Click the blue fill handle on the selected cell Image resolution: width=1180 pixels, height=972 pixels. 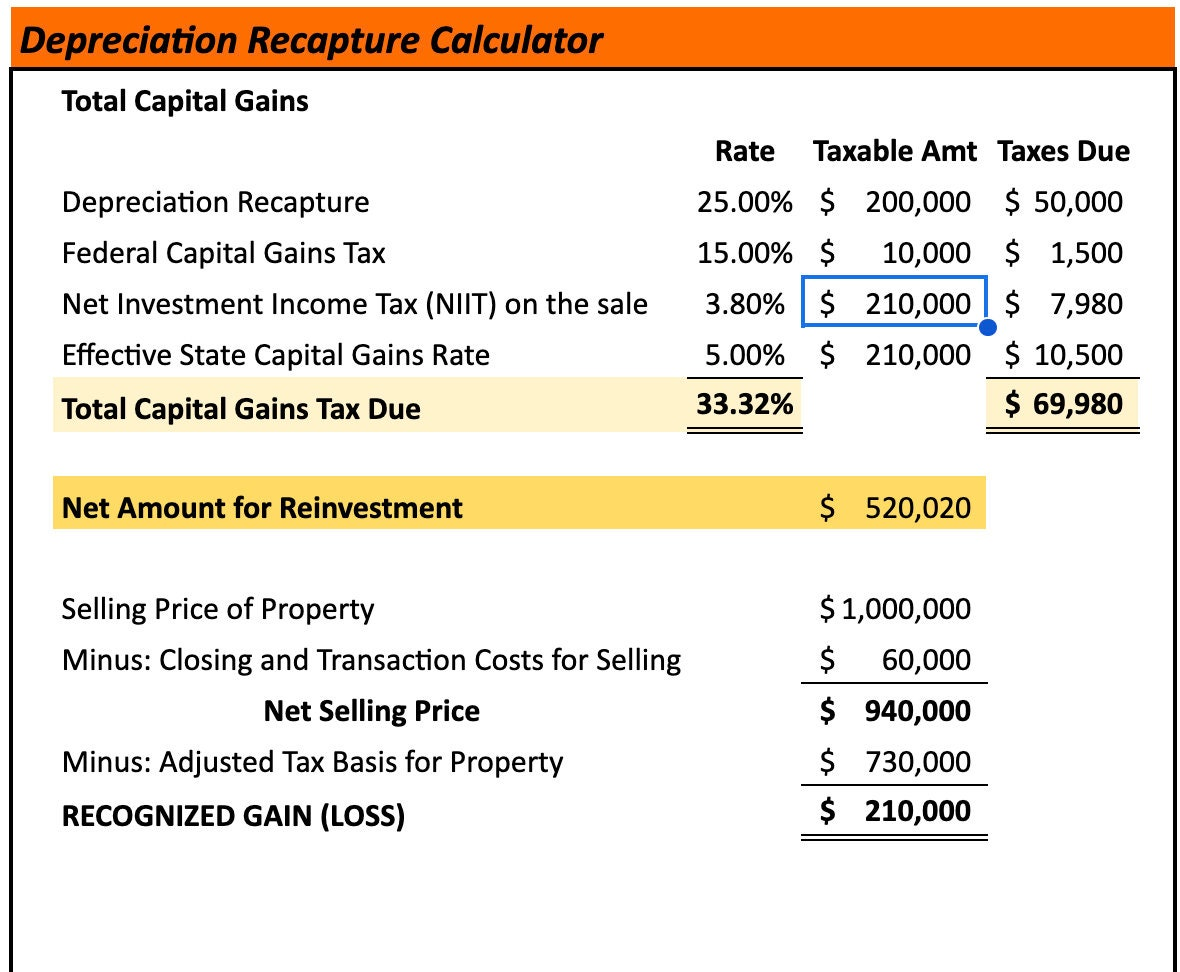(988, 327)
